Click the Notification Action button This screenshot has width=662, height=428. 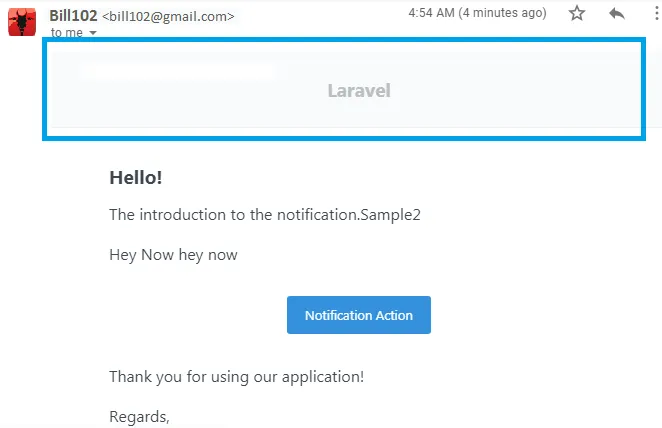point(358,315)
